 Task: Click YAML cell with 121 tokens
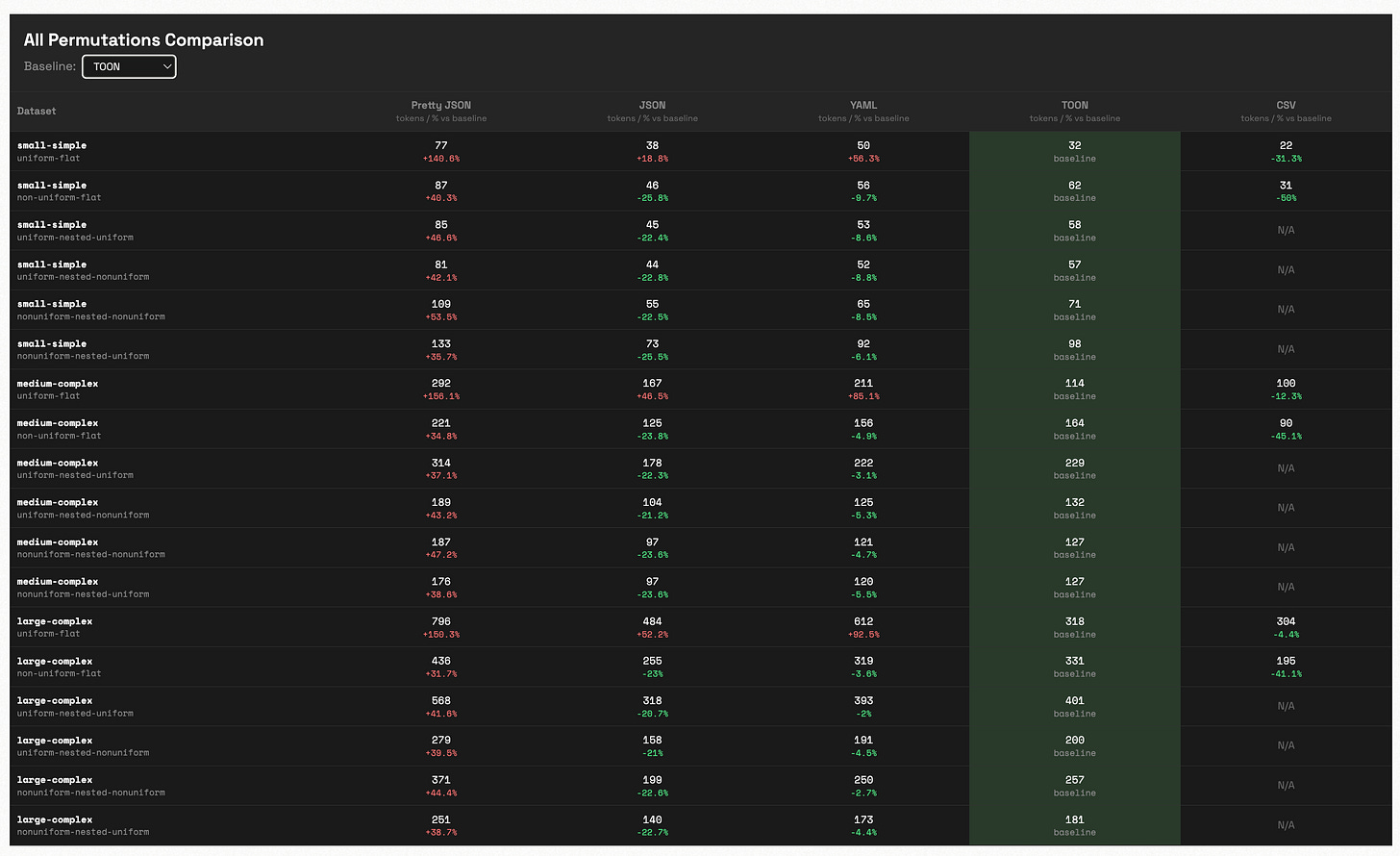[x=863, y=548]
